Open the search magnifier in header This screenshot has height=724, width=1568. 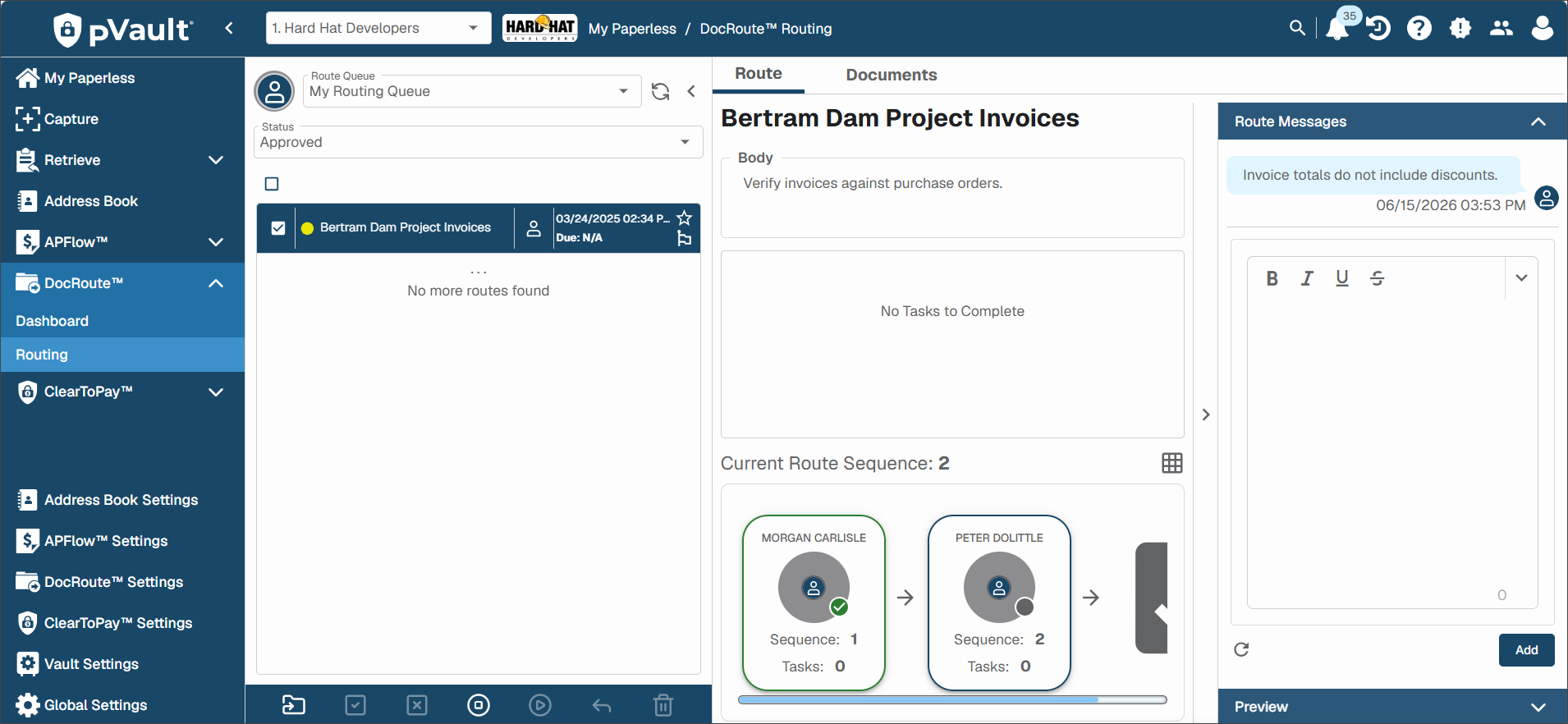tap(1297, 28)
